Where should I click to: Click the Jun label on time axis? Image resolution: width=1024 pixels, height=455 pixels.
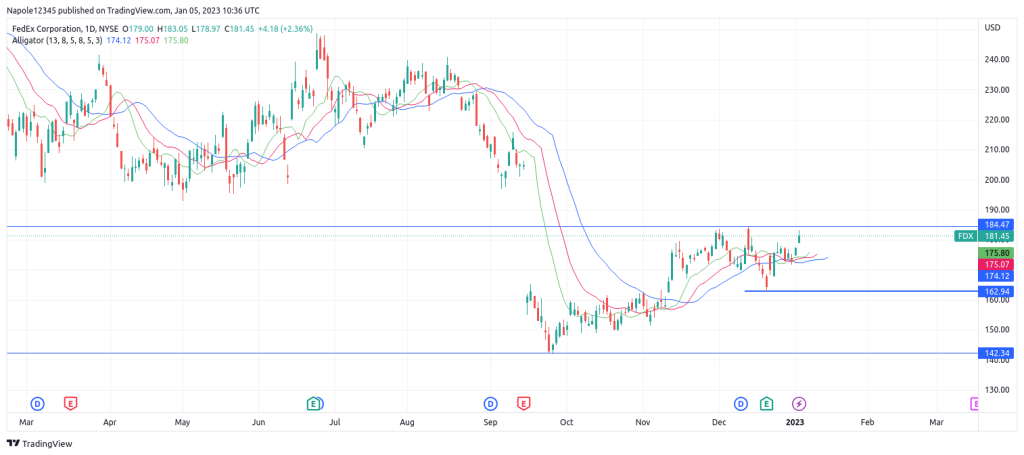259,423
